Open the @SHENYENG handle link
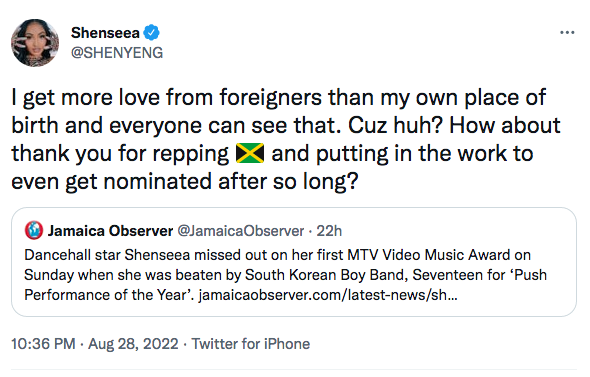 (117, 53)
